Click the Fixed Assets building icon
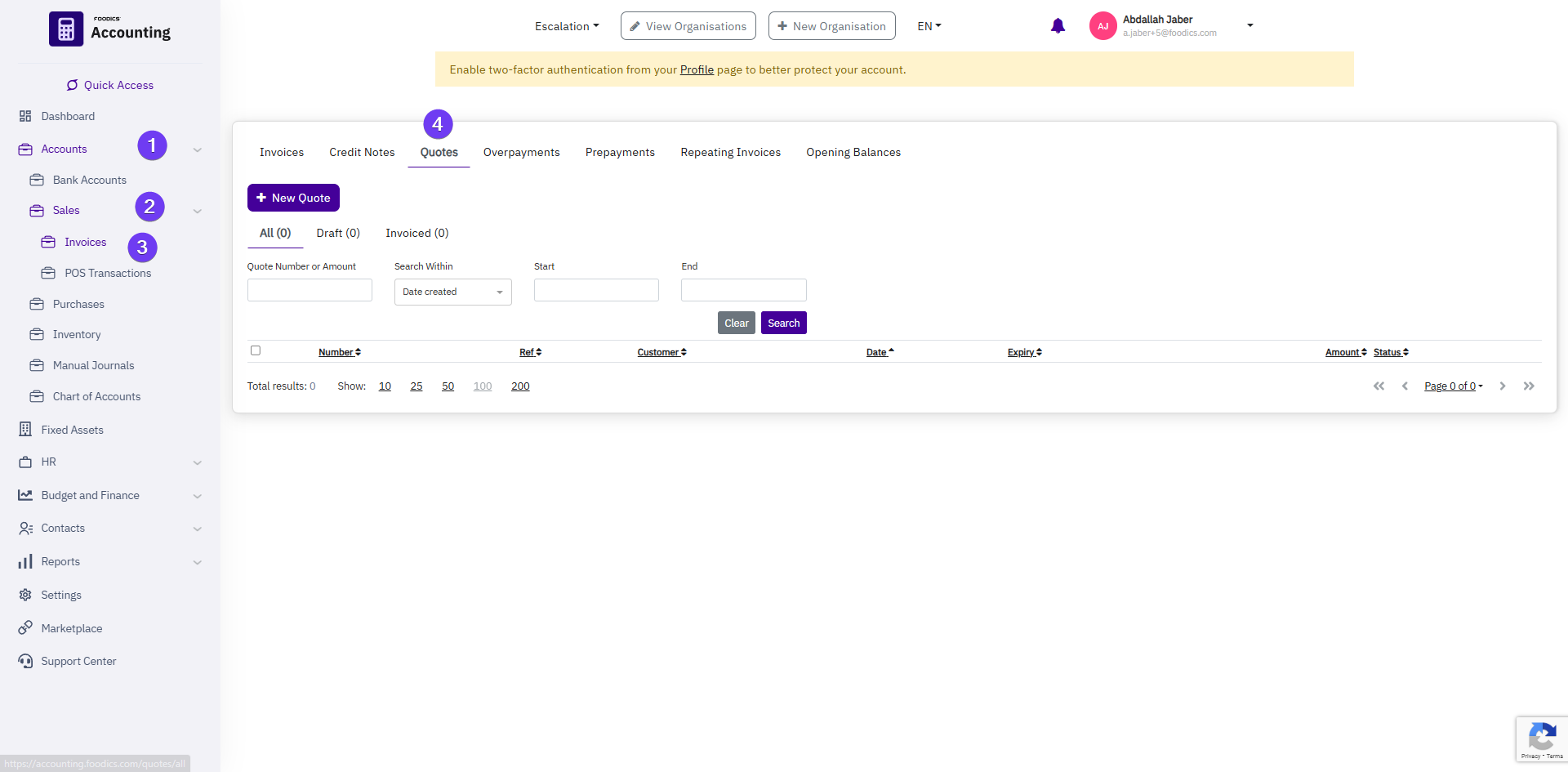 click(x=25, y=430)
